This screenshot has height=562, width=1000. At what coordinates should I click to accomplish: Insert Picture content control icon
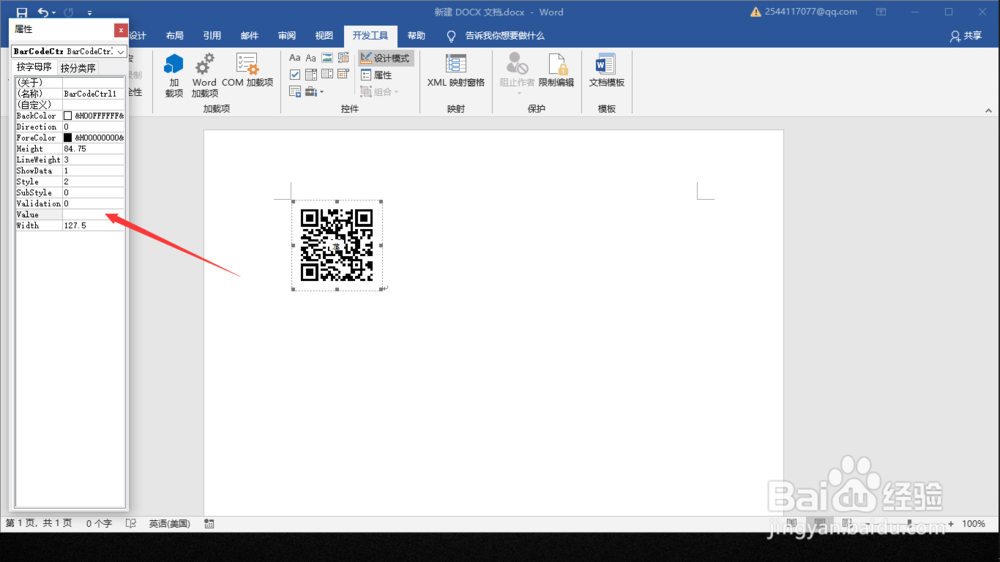(327, 58)
